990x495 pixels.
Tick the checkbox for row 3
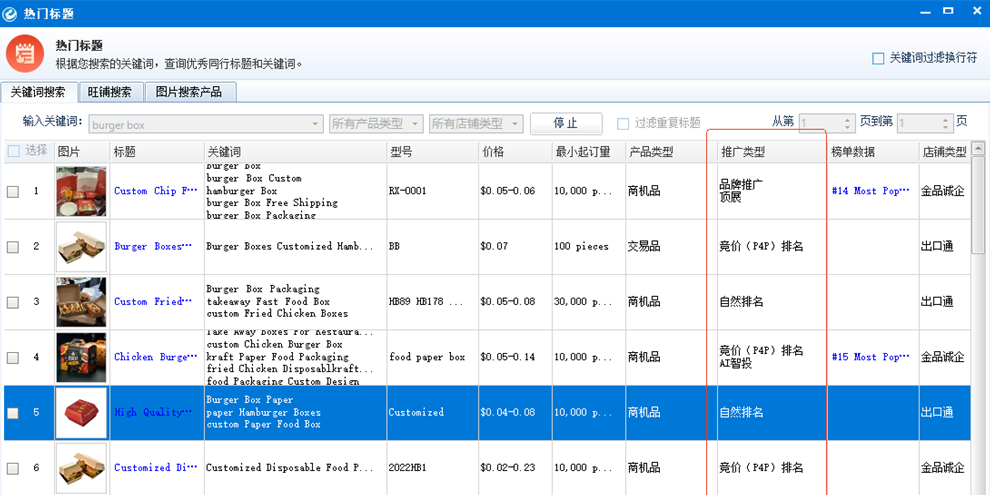(13, 302)
